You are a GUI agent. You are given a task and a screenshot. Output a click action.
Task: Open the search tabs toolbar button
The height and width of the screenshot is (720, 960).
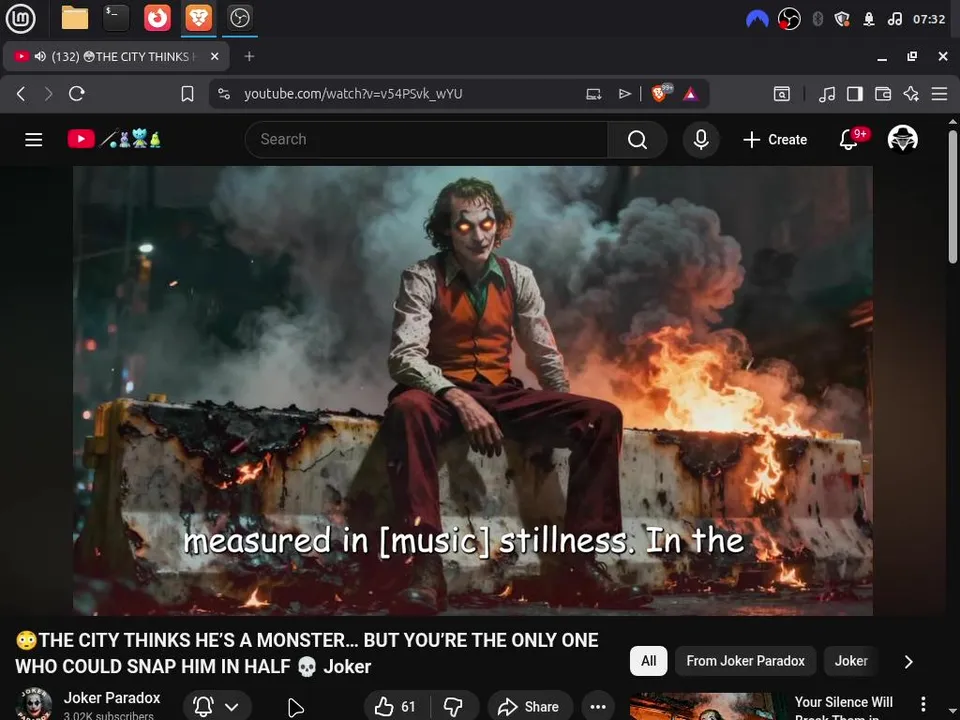(x=782, y=94)
